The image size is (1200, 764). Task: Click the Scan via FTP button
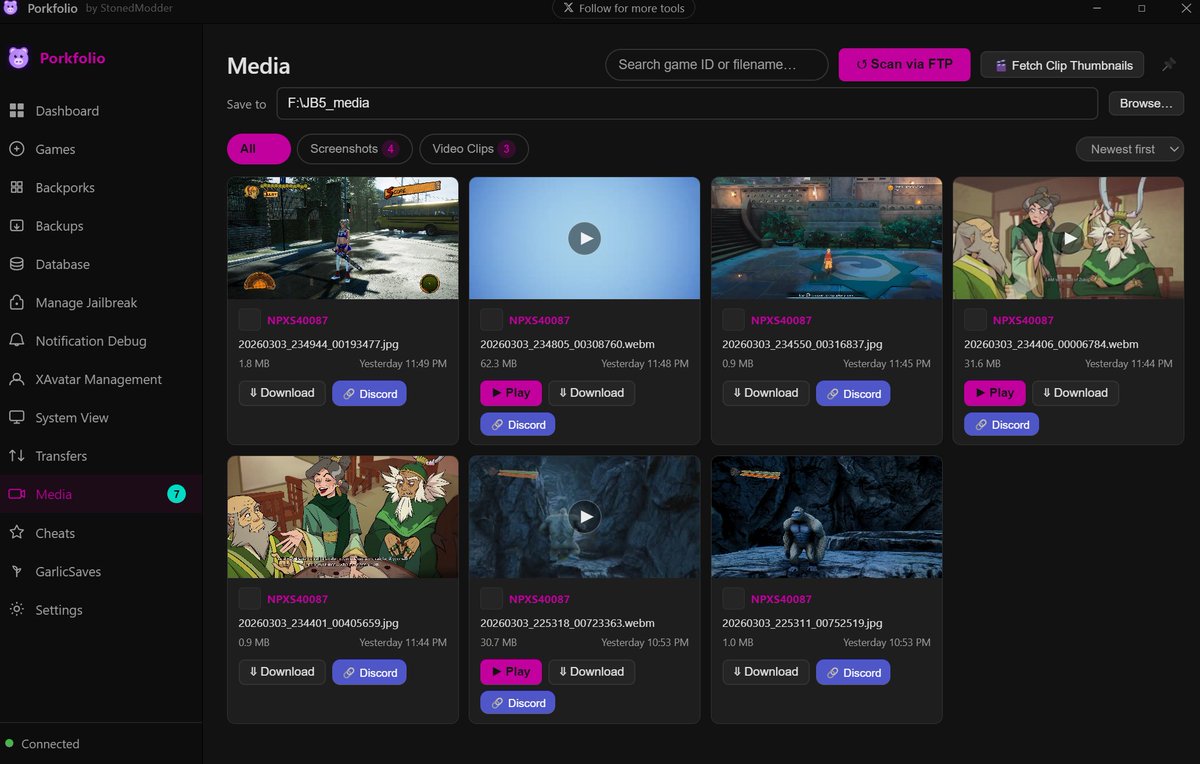pyautogui.click(x=904, y=65)
